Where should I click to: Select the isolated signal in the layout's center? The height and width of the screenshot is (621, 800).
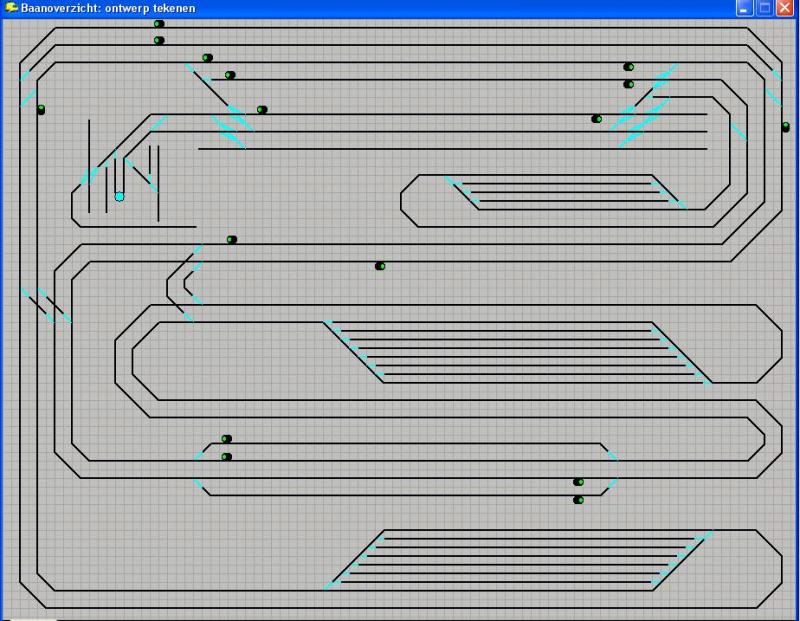point(380,266)
